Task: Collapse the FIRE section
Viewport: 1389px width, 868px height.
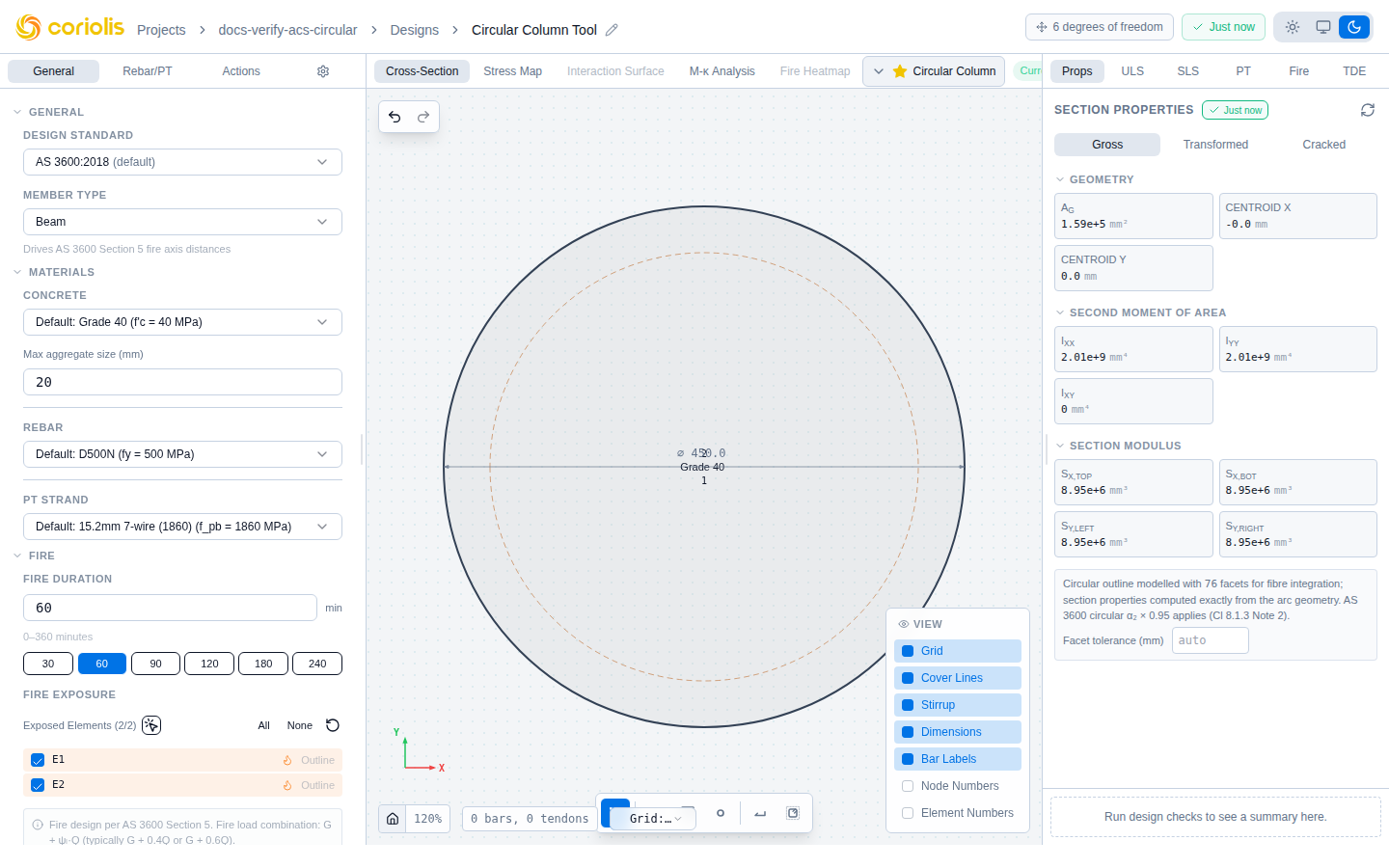Action: coord(34,556)
